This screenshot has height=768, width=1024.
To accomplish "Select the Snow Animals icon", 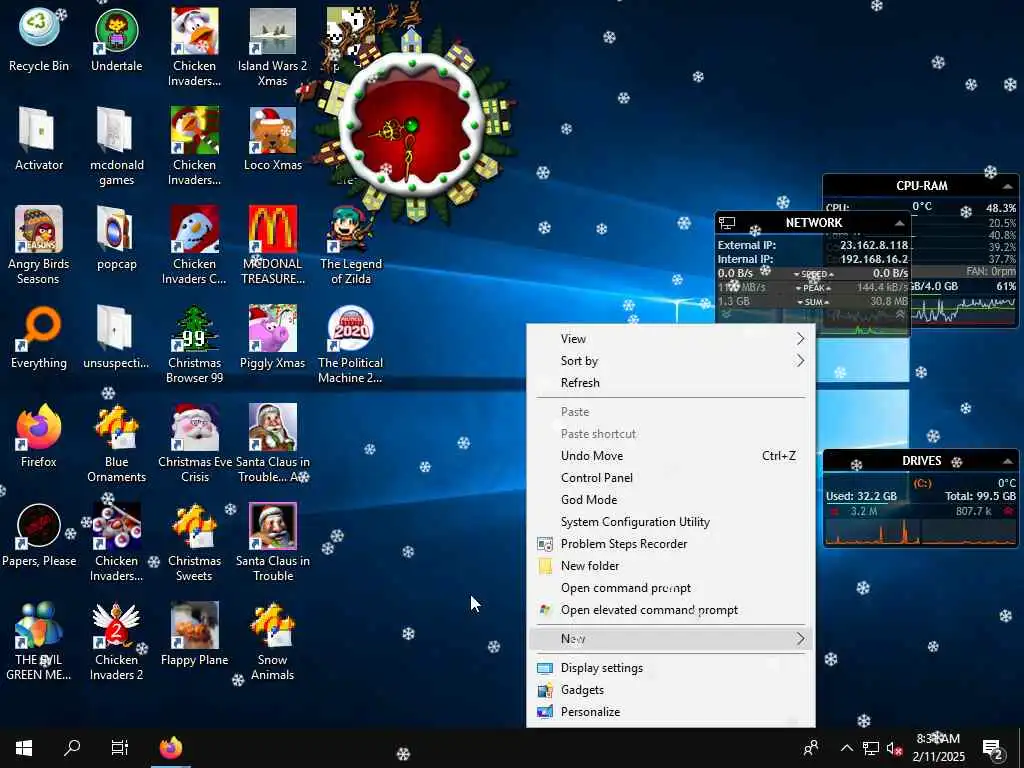I will click(272, 641).
